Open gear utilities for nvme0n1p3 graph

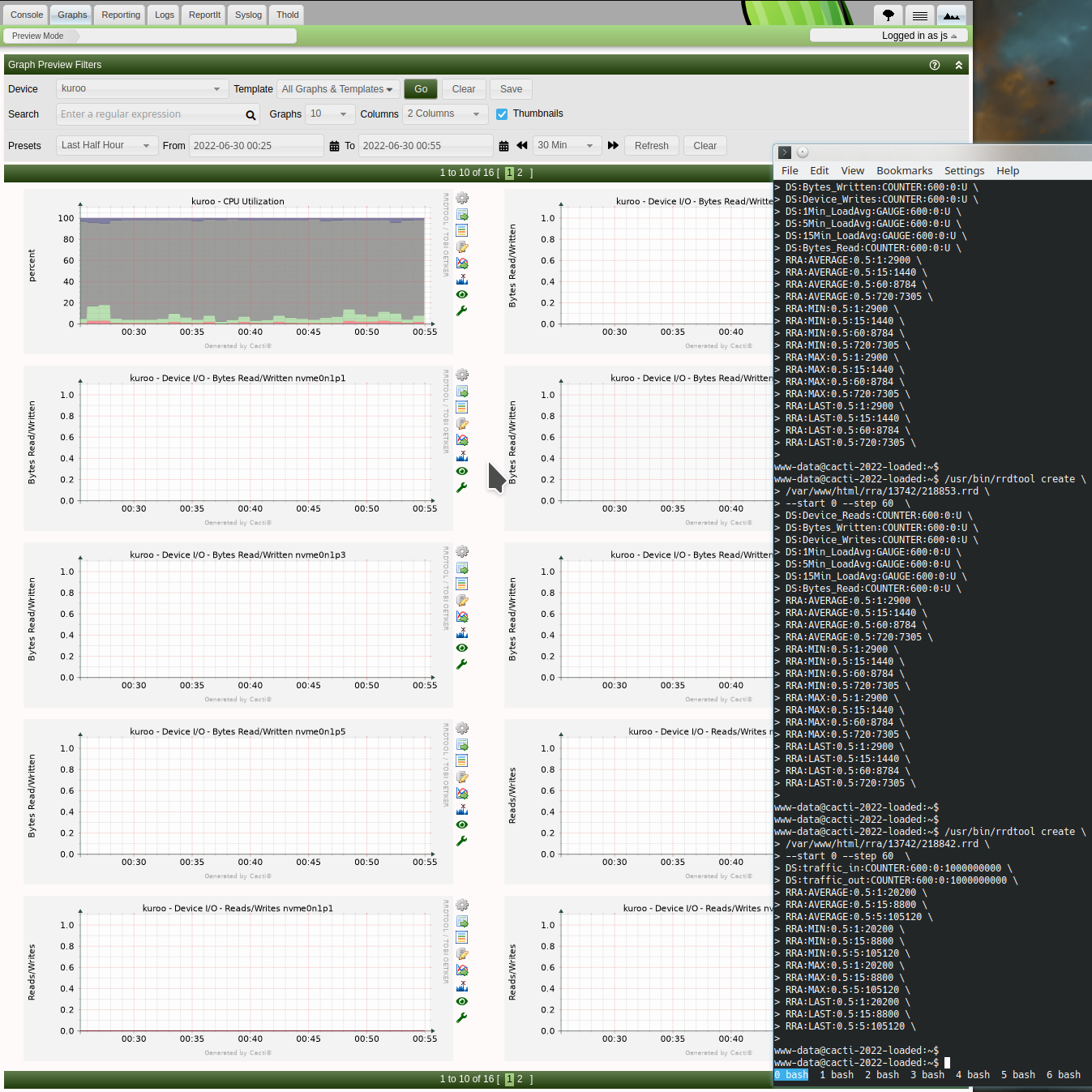(462, 552)
